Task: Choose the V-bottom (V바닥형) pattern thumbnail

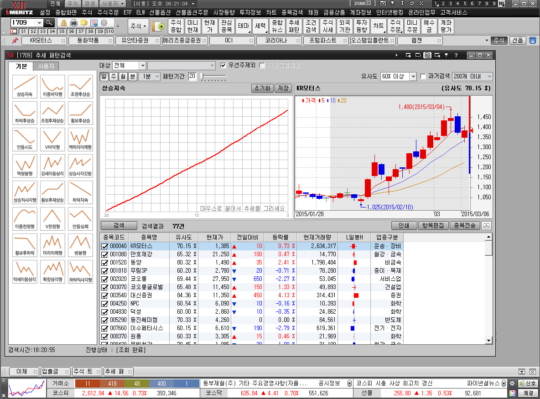Action: [52, 139]
